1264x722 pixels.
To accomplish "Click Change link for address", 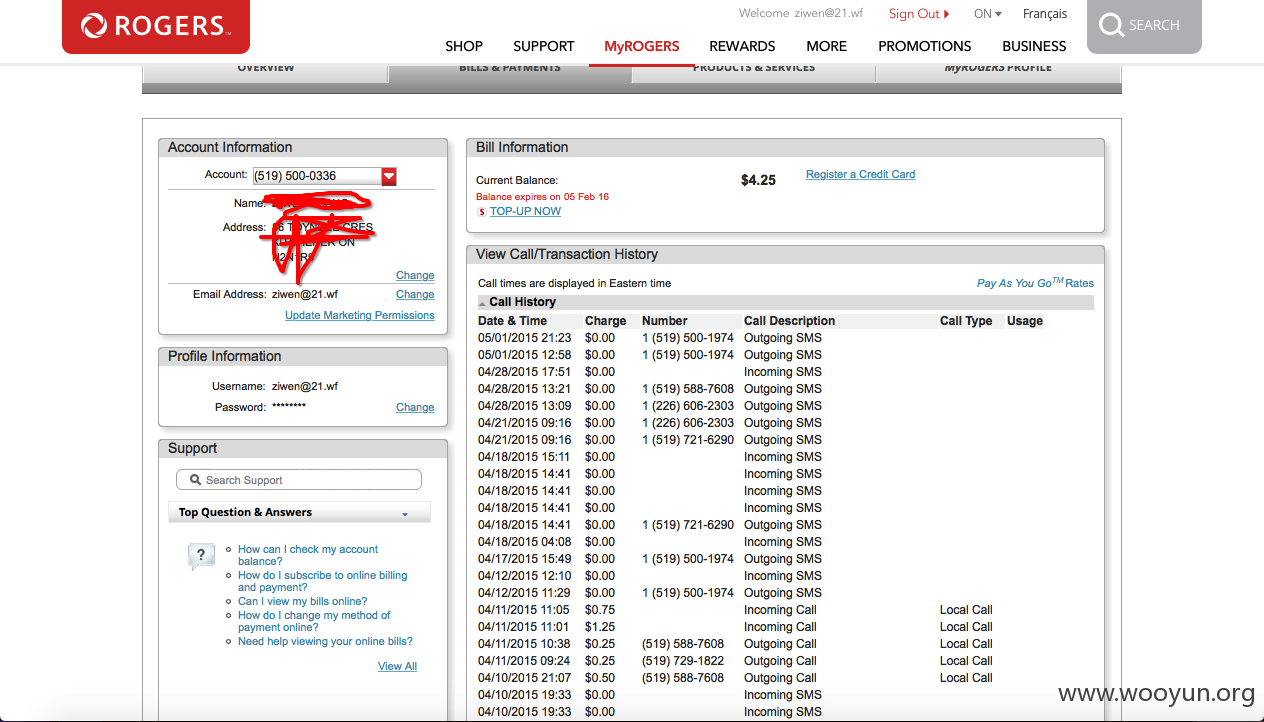I will coord(415,276).
